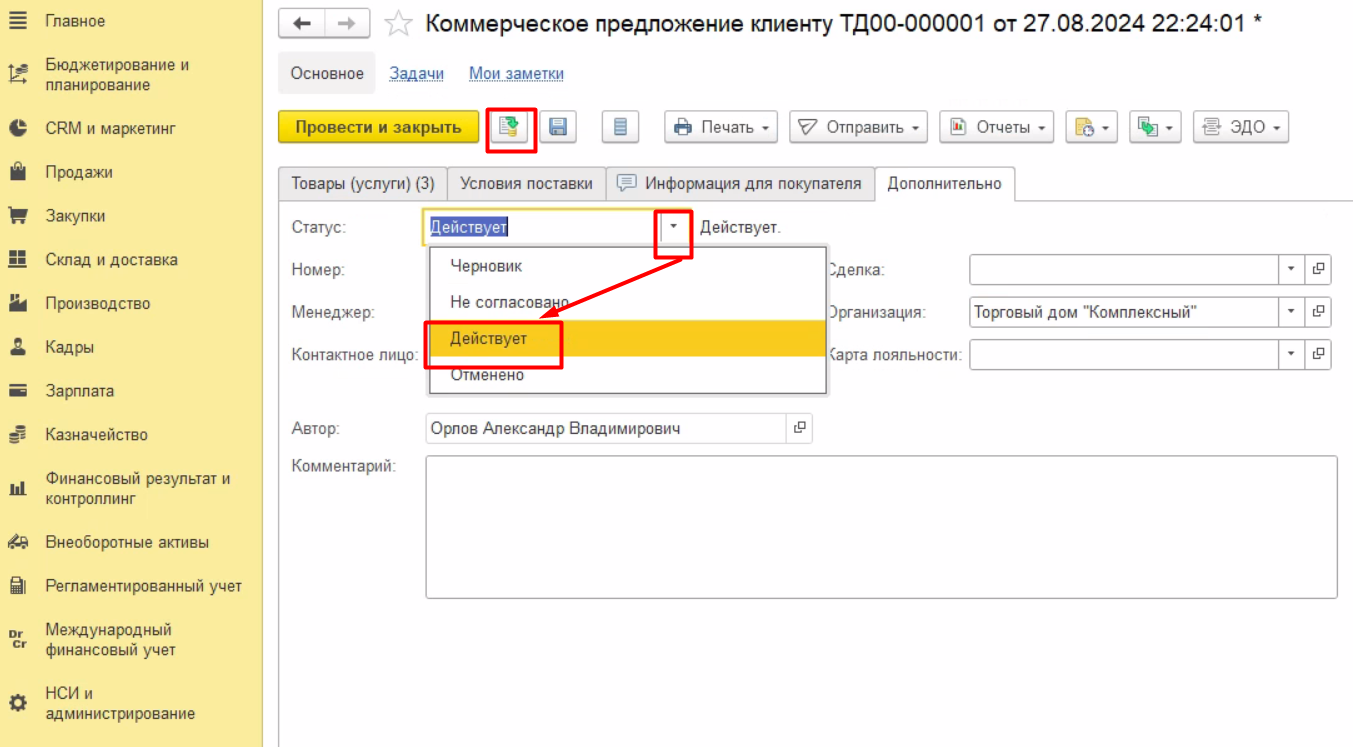1353x747 pixels.
Task: Expand the Организация field dropdown arrow
Action: coord(1291,312)
